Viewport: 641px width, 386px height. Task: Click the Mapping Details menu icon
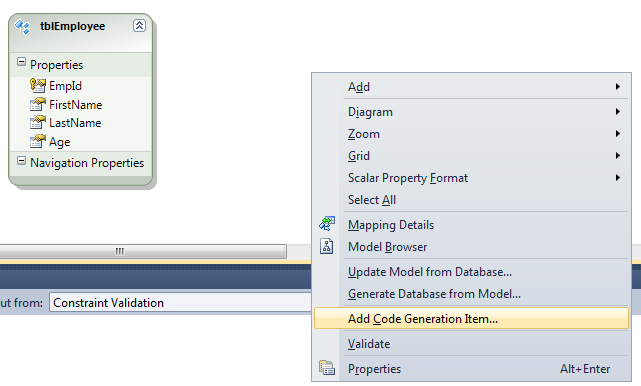click(x=327, y=224)
